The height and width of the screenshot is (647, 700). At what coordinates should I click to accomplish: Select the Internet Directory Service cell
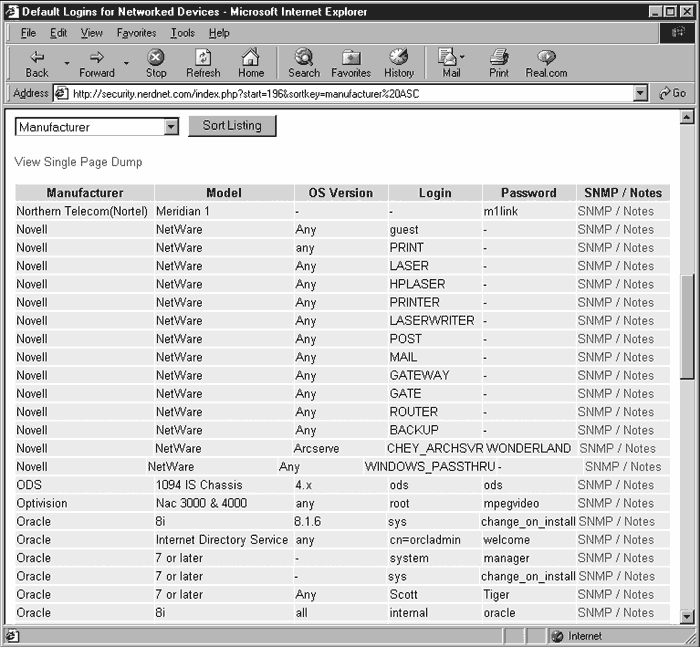[x=222, y=540]
